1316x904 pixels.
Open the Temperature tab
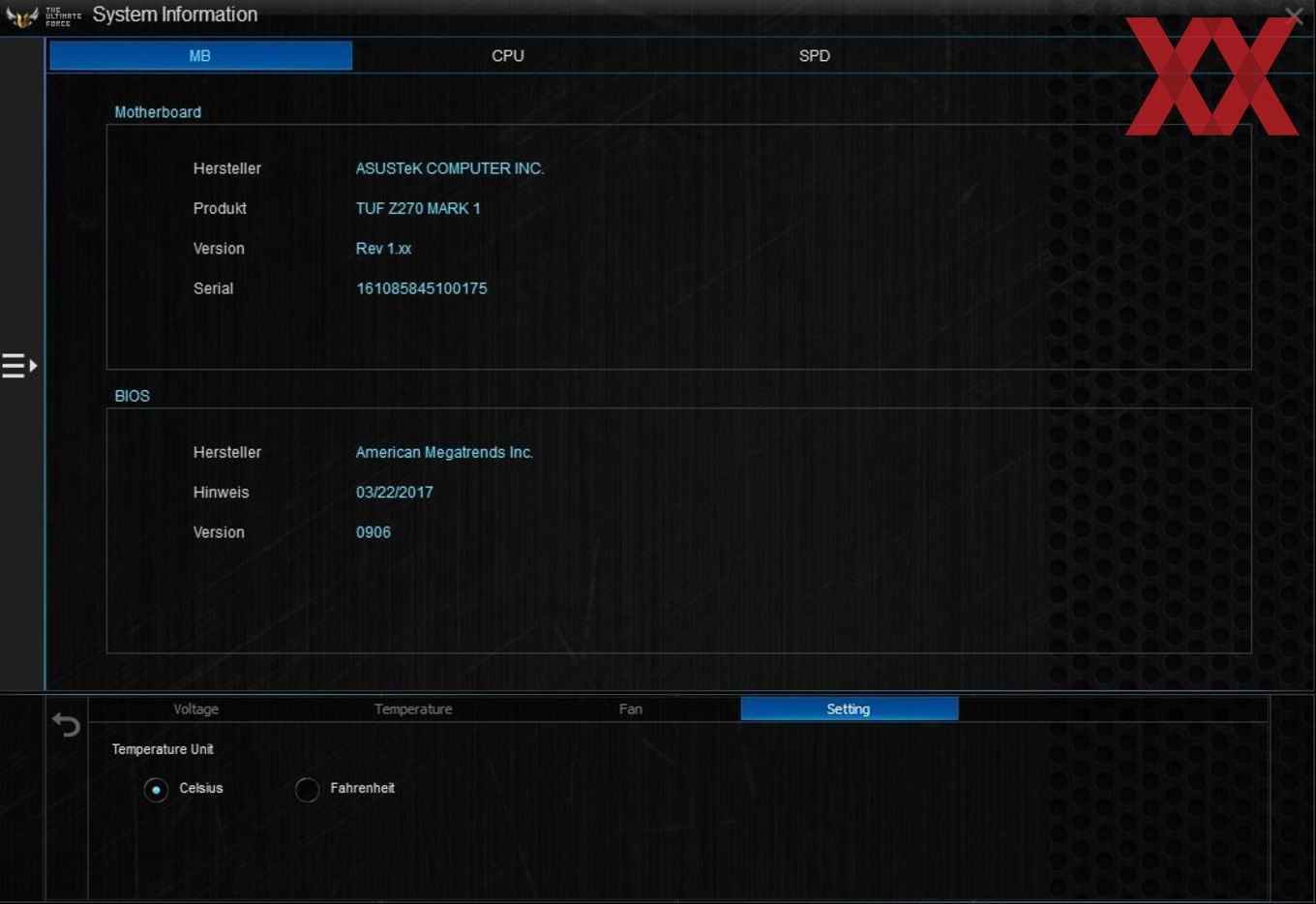pyautogui.click(x=413, y=709)
